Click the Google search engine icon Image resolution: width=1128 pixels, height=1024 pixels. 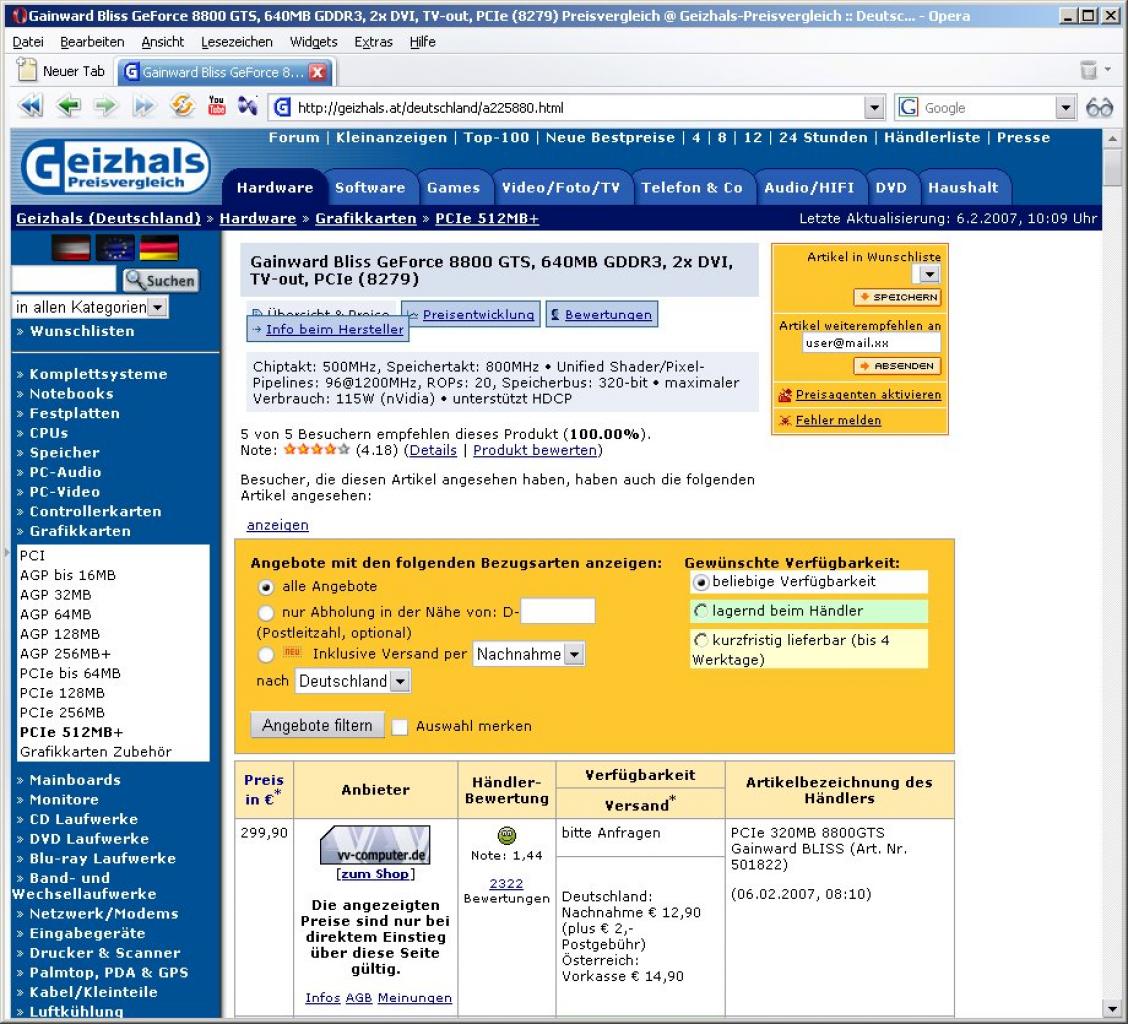(x=909, y=107)
